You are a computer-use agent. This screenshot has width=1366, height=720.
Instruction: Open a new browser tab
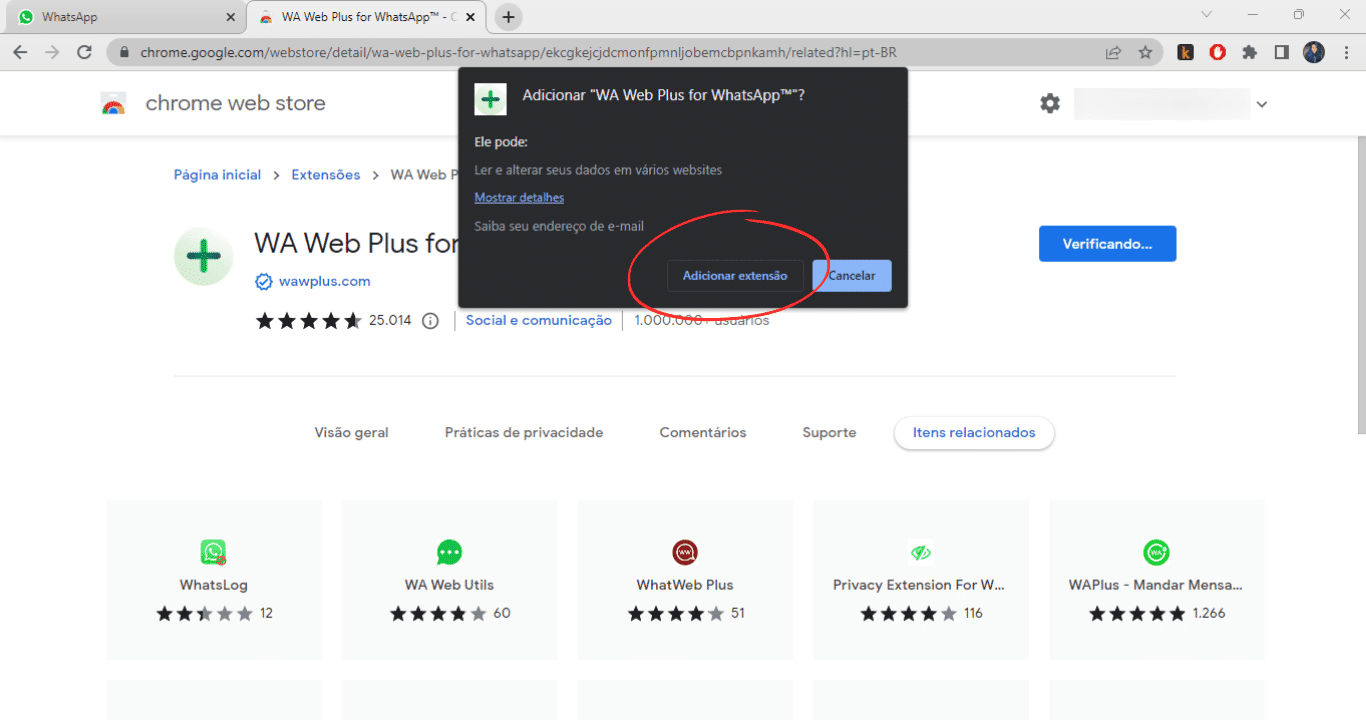(509, 17)
